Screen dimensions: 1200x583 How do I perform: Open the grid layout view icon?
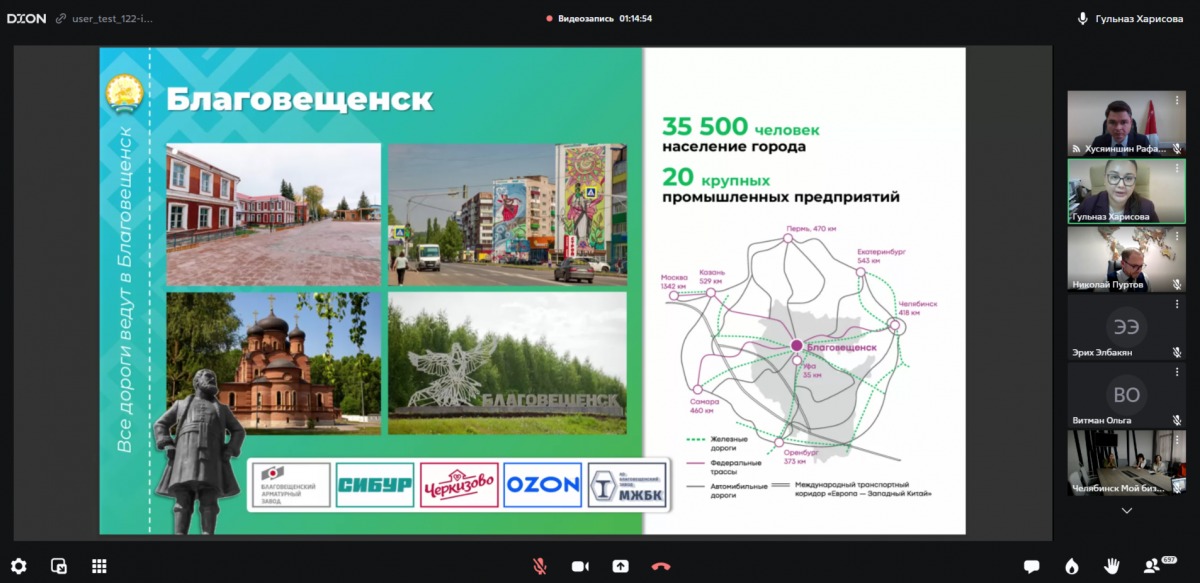tap(99, 566)
